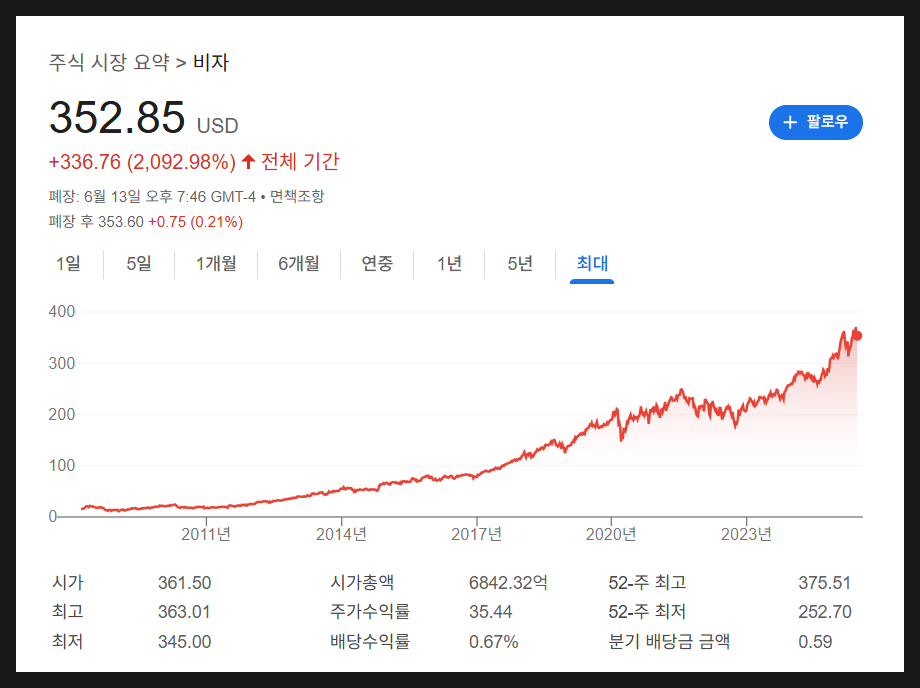This screenshot has height=688, width=920.
Task: Click the 52-주 최저 value 252.70
Action: click(824, 612)
